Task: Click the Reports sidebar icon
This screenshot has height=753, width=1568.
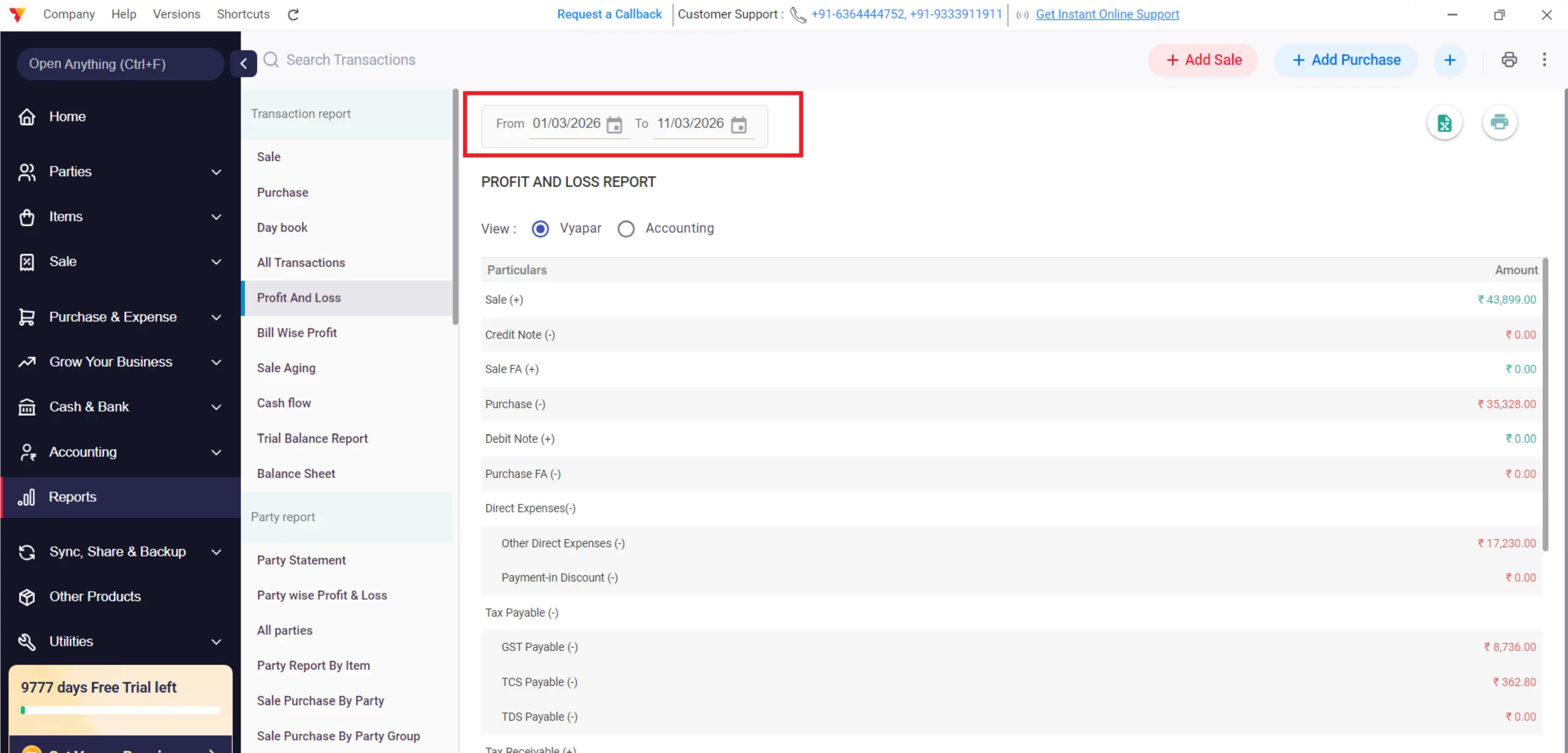Action: tap(27, 496)
